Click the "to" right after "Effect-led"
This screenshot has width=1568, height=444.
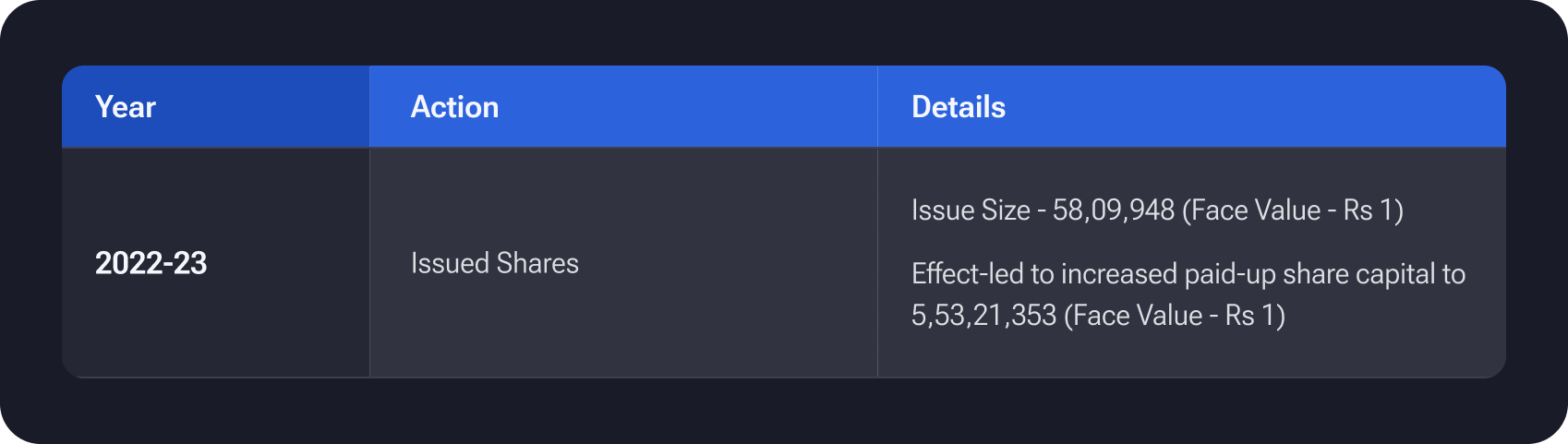click(x=1042, y=274)
